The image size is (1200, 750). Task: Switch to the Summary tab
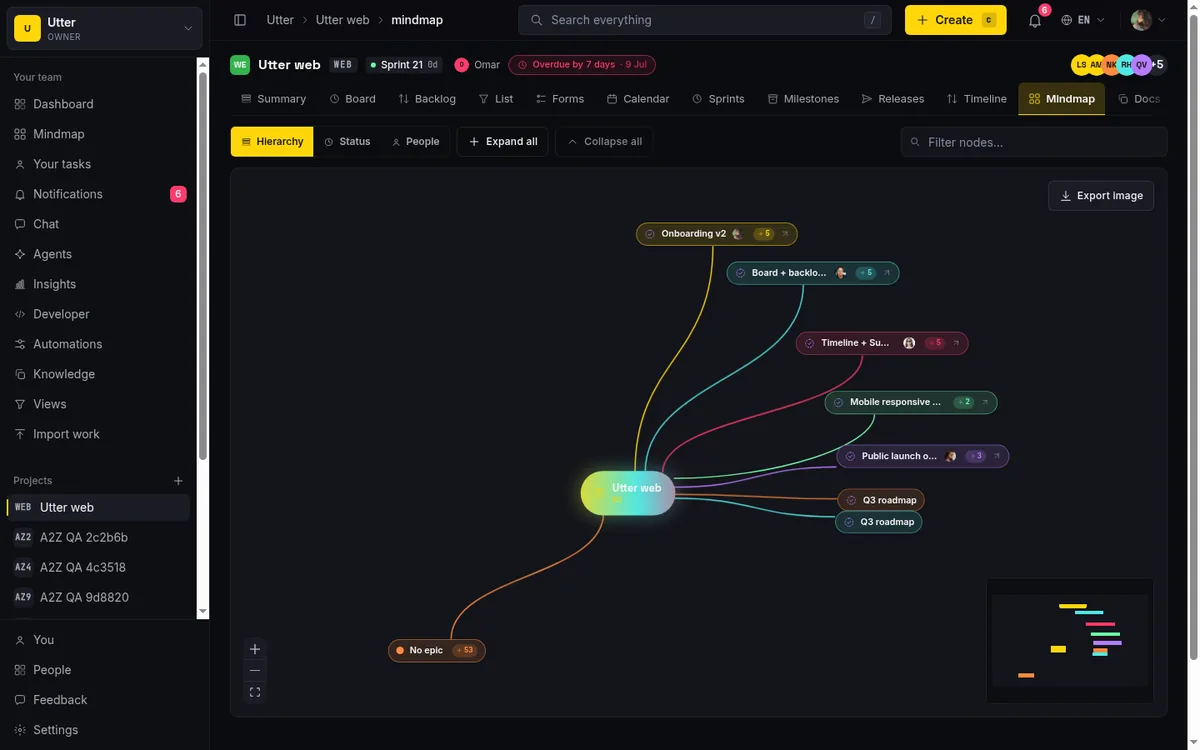[x=273, y=99]
